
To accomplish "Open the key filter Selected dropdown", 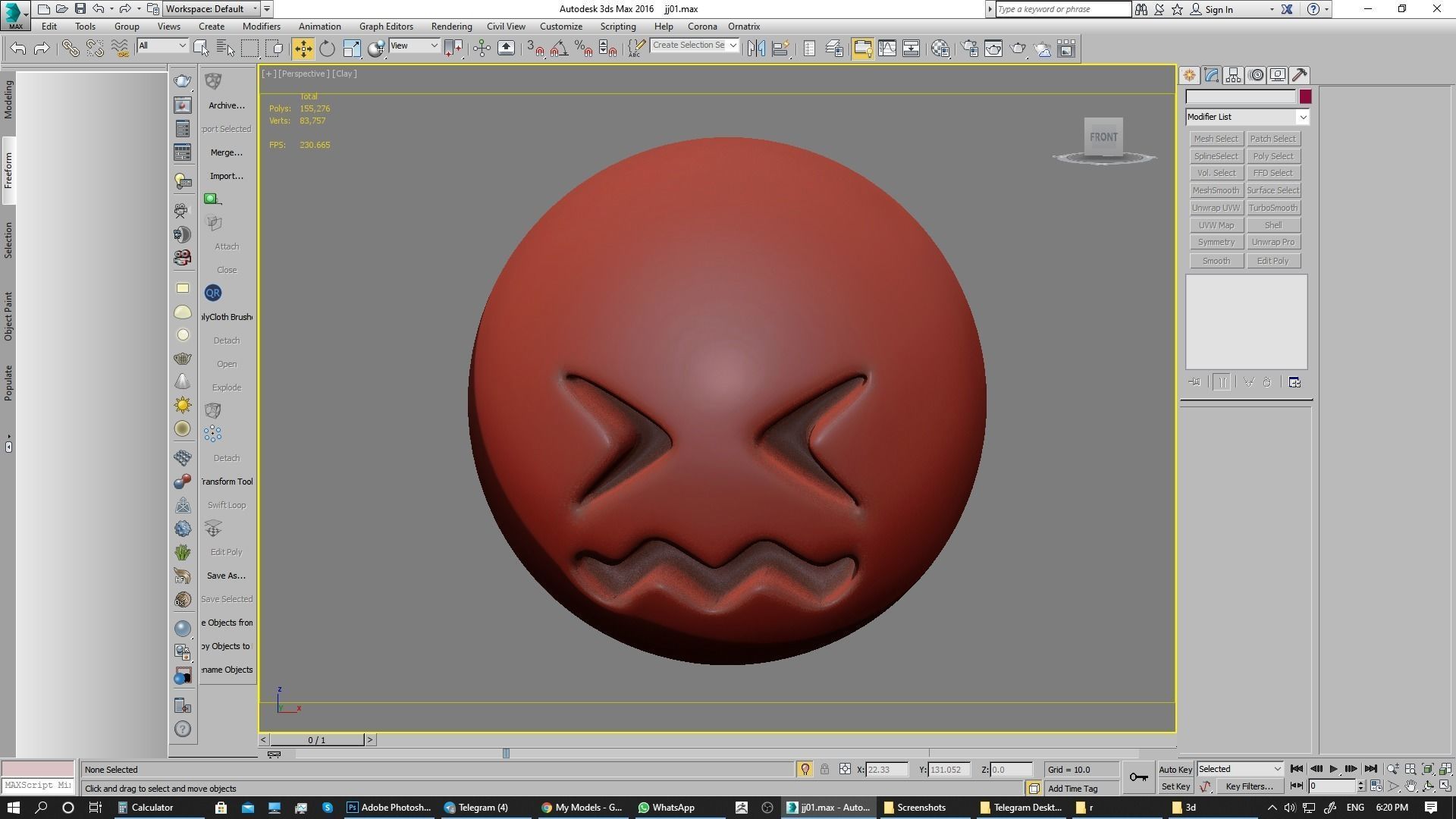I will pyautogui.click(x=1240, y=769).
